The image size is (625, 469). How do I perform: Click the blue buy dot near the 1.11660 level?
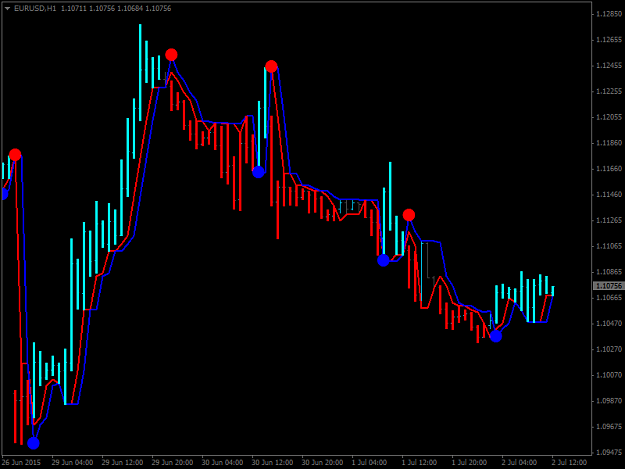tap(258, 172)
